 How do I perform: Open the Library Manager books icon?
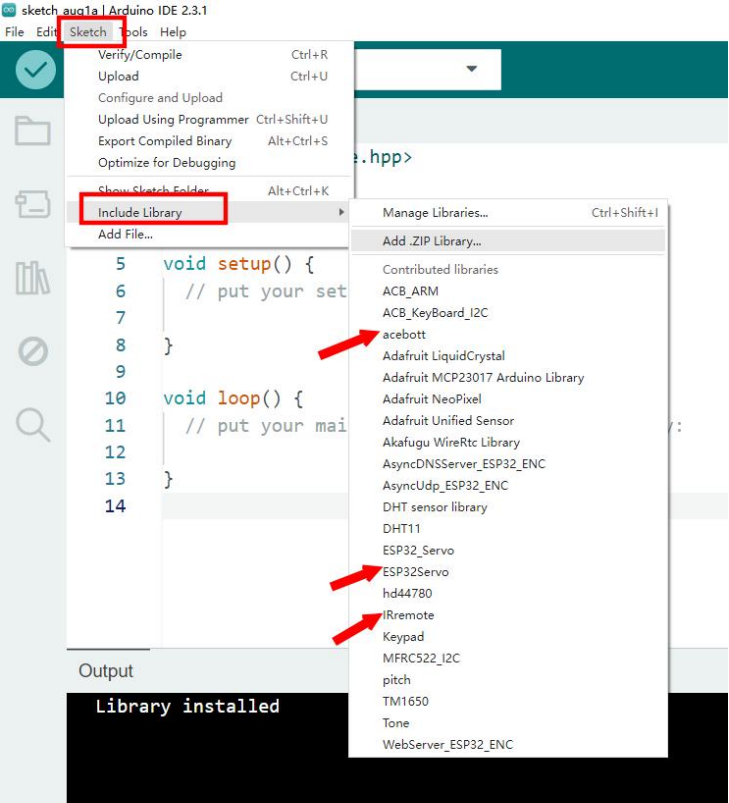pyautogui.click(x=32, y=278)
